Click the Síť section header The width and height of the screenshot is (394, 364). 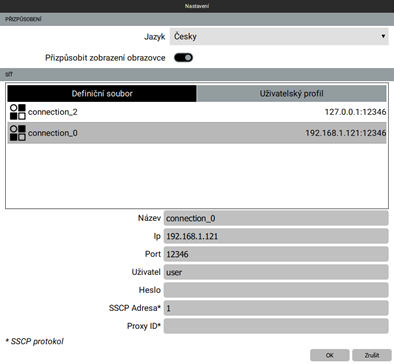(197, 74)
